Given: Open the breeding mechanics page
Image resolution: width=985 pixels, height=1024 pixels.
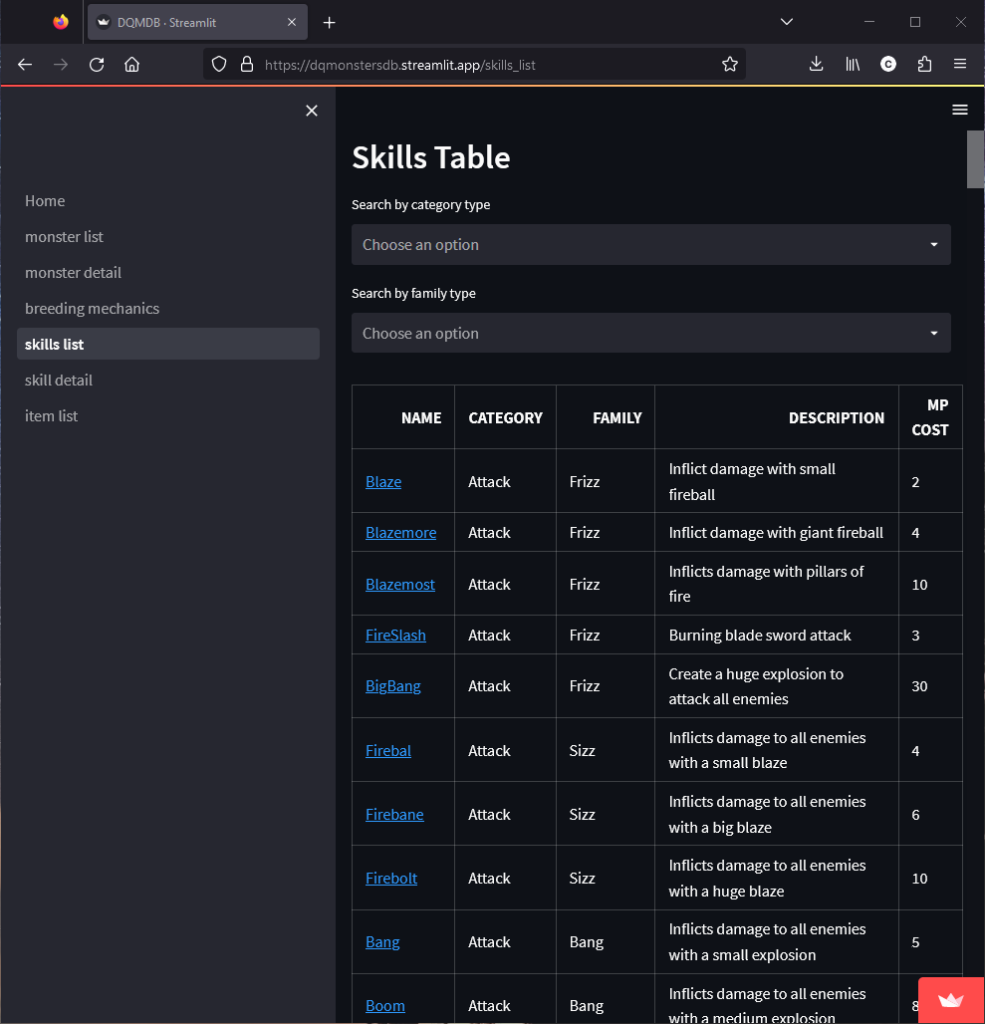Looking at the screenshot, I should click(x=92, y=308).
